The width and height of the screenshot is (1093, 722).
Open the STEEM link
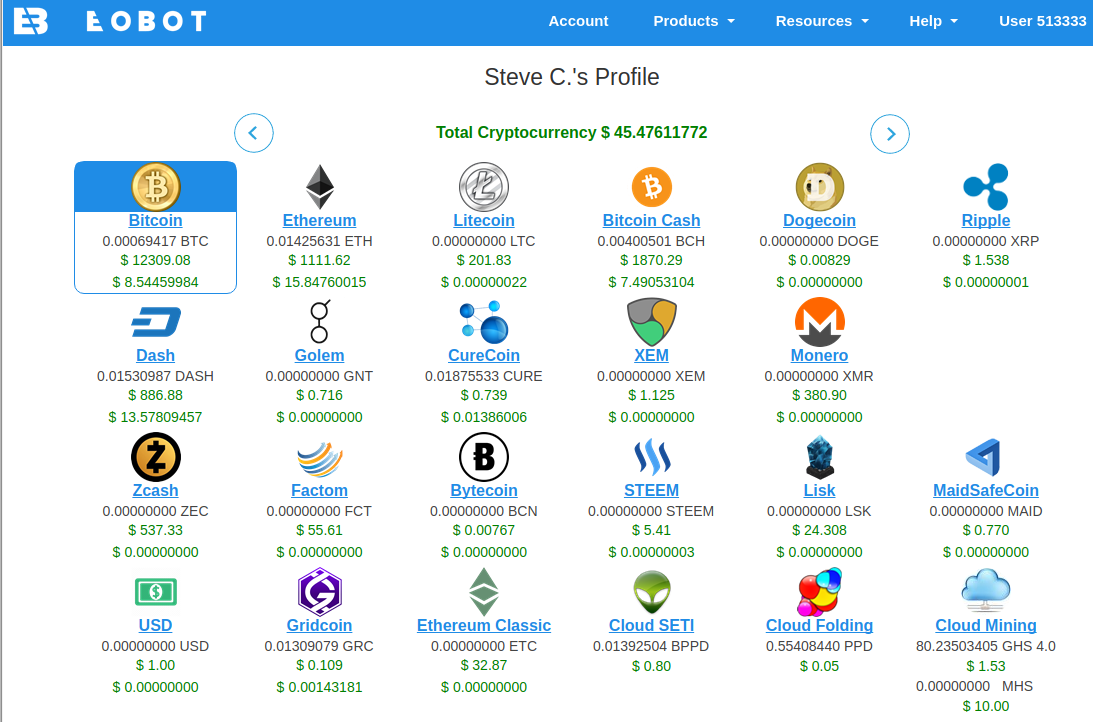651,491
